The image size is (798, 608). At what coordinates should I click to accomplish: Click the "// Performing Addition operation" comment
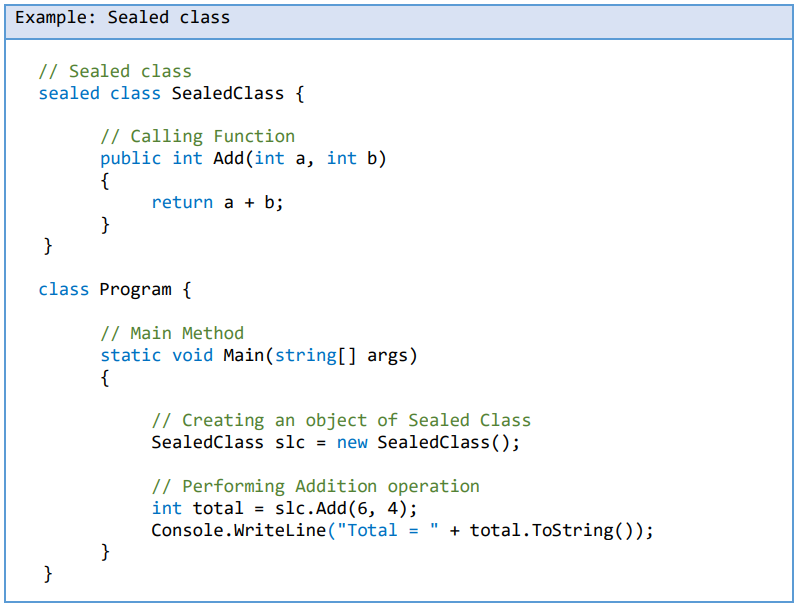315,486
